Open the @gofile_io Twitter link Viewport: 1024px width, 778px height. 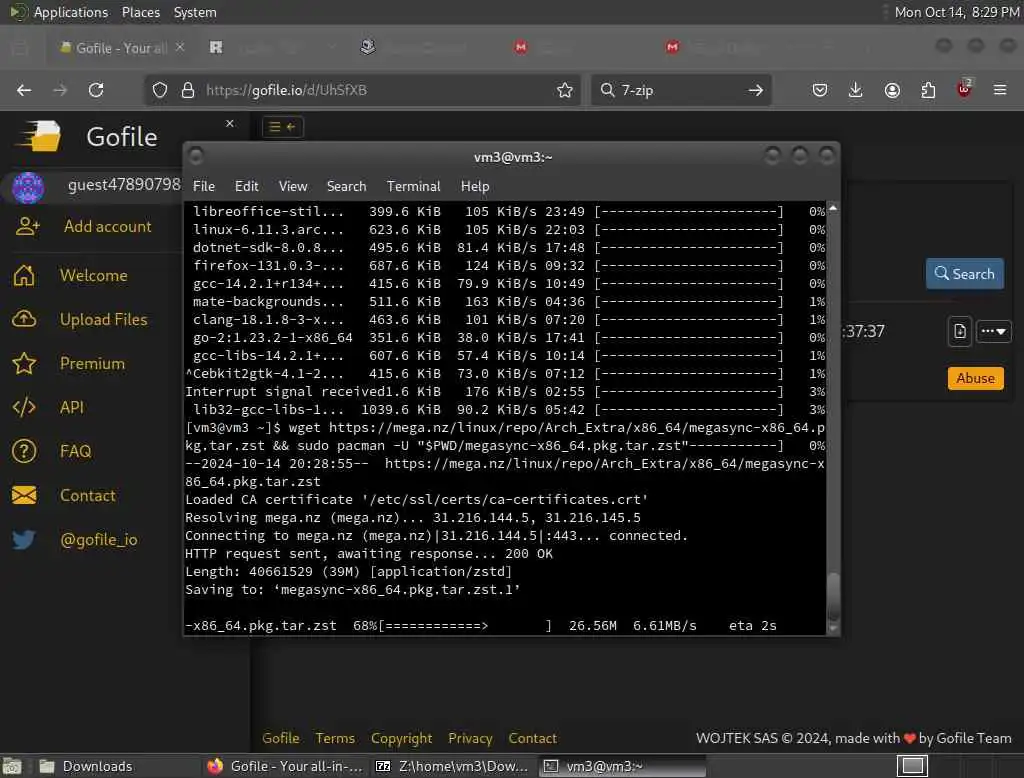pos(99,540)
